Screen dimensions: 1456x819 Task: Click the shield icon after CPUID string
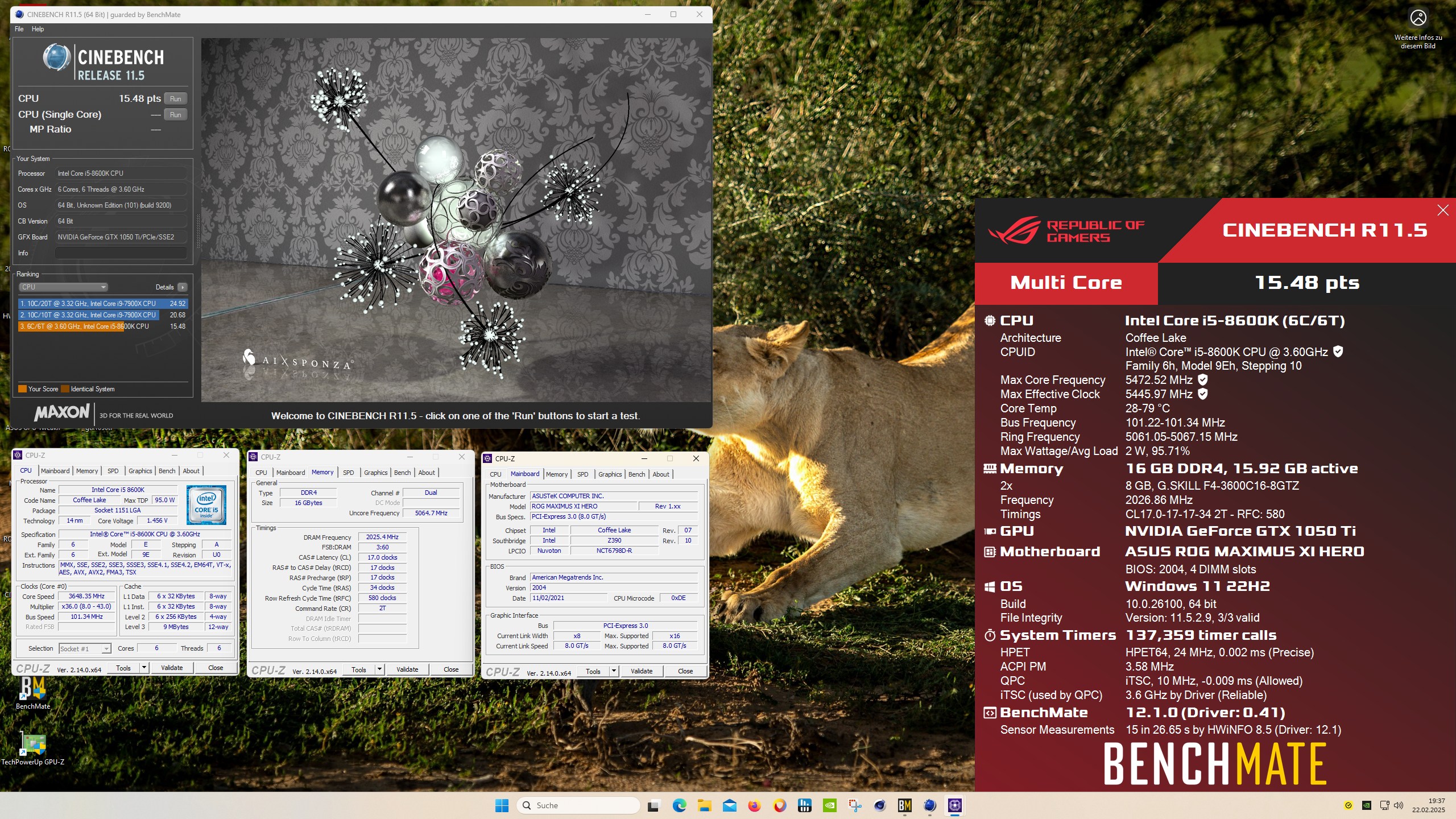(1338, 351)
